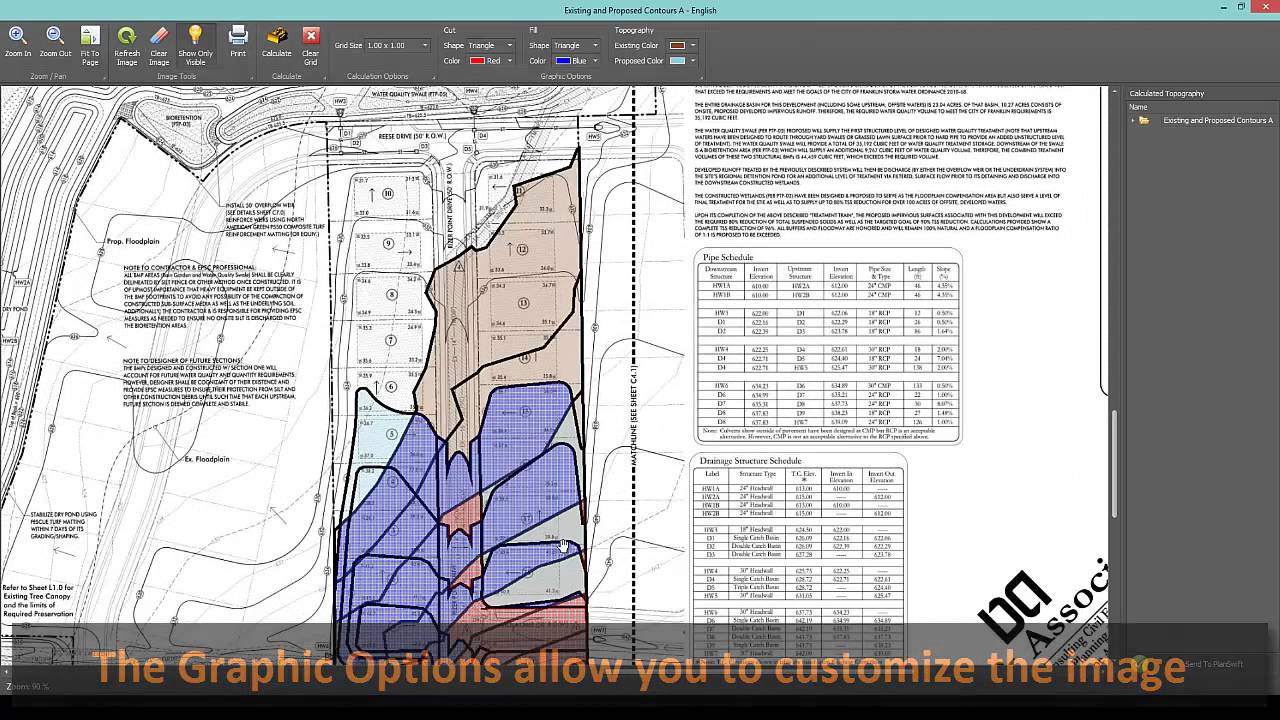The height and width of the screenshot is (720, 1280).
Task: Open the Proposed Color dropdown arrow
Action: [x=693, y=61]
